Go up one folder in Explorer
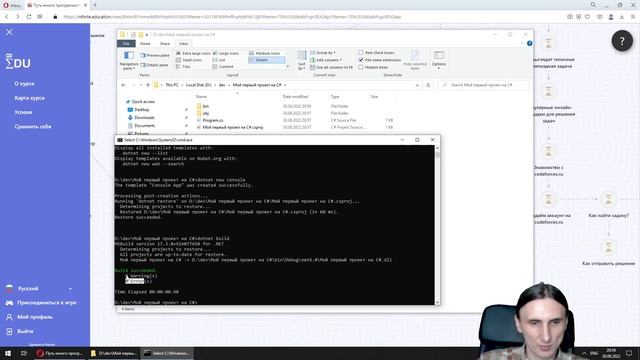The image size is (640, 360). coord(148,85)
